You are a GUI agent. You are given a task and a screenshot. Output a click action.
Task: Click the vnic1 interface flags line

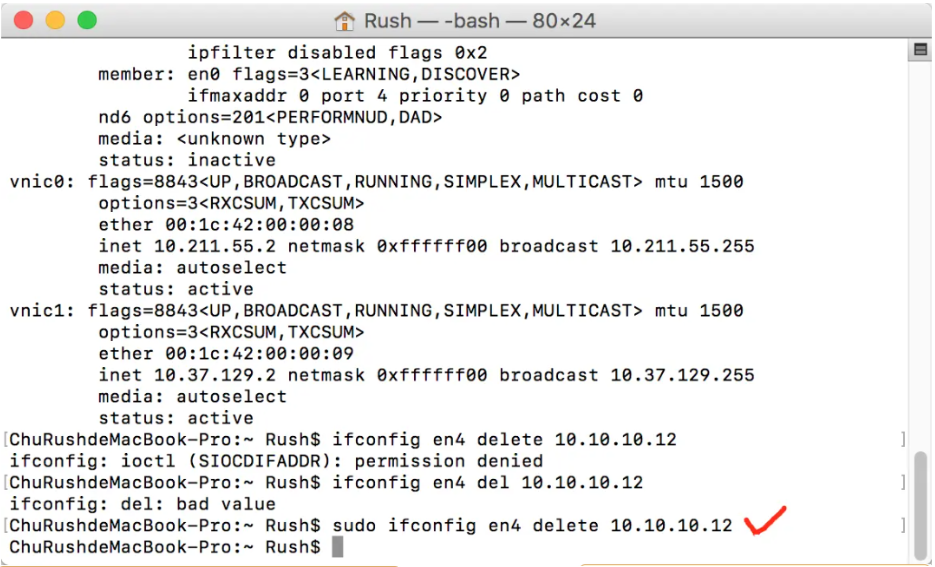376,311
